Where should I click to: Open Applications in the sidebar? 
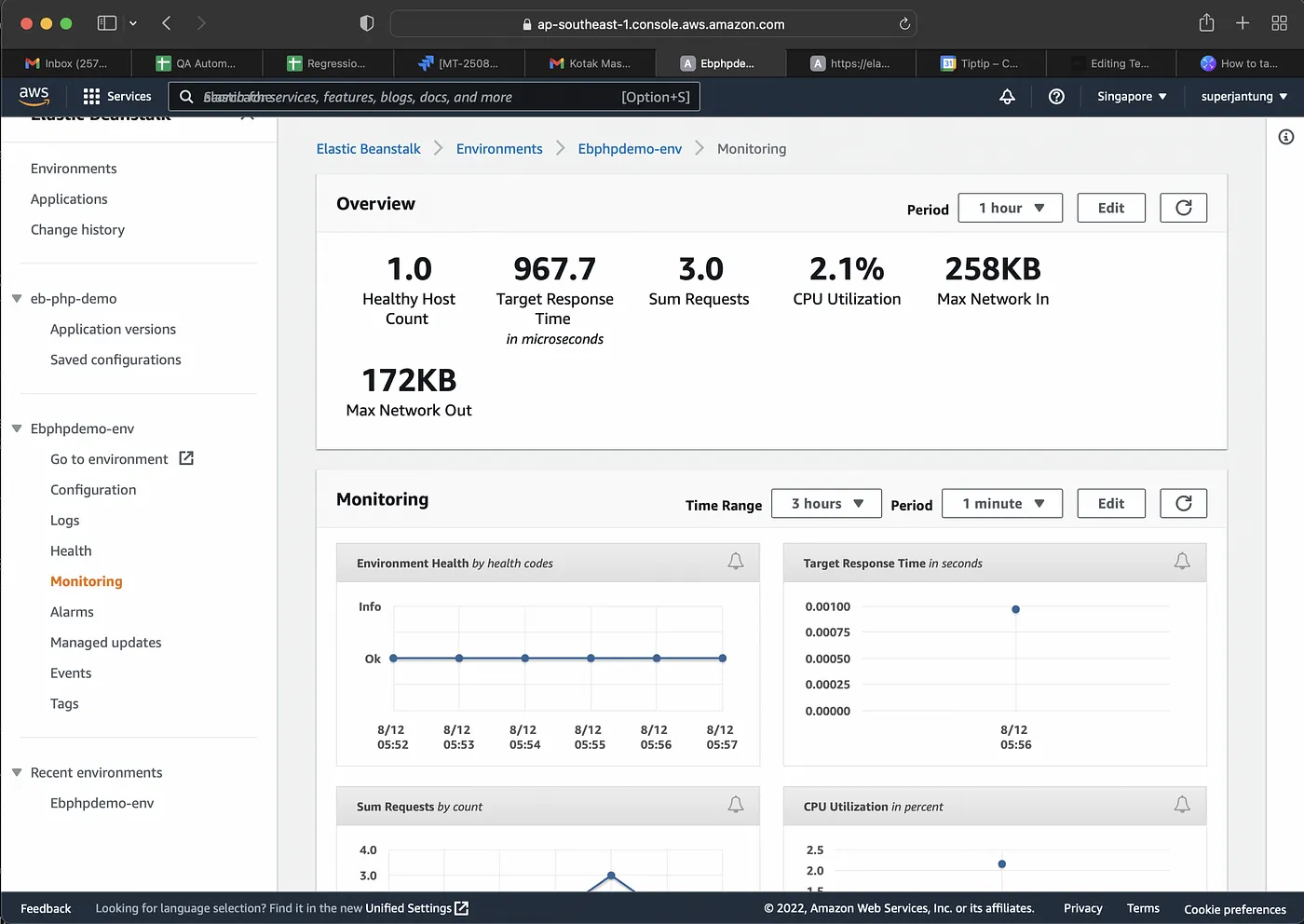point(69,199)
